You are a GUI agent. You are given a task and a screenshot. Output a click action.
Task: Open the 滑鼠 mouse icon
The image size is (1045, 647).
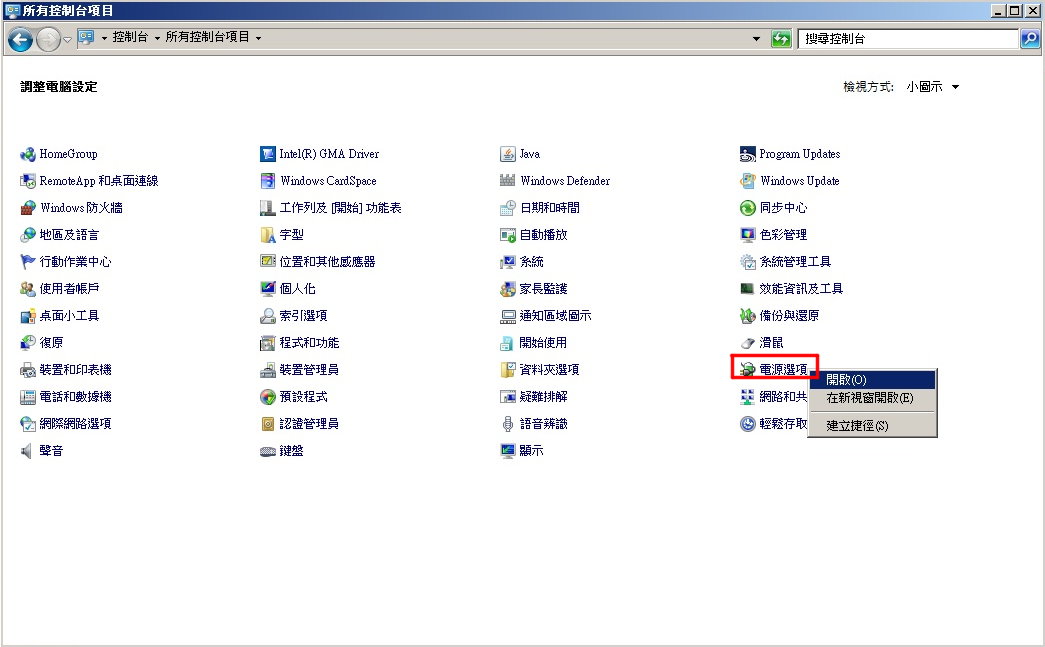[747, 343]
